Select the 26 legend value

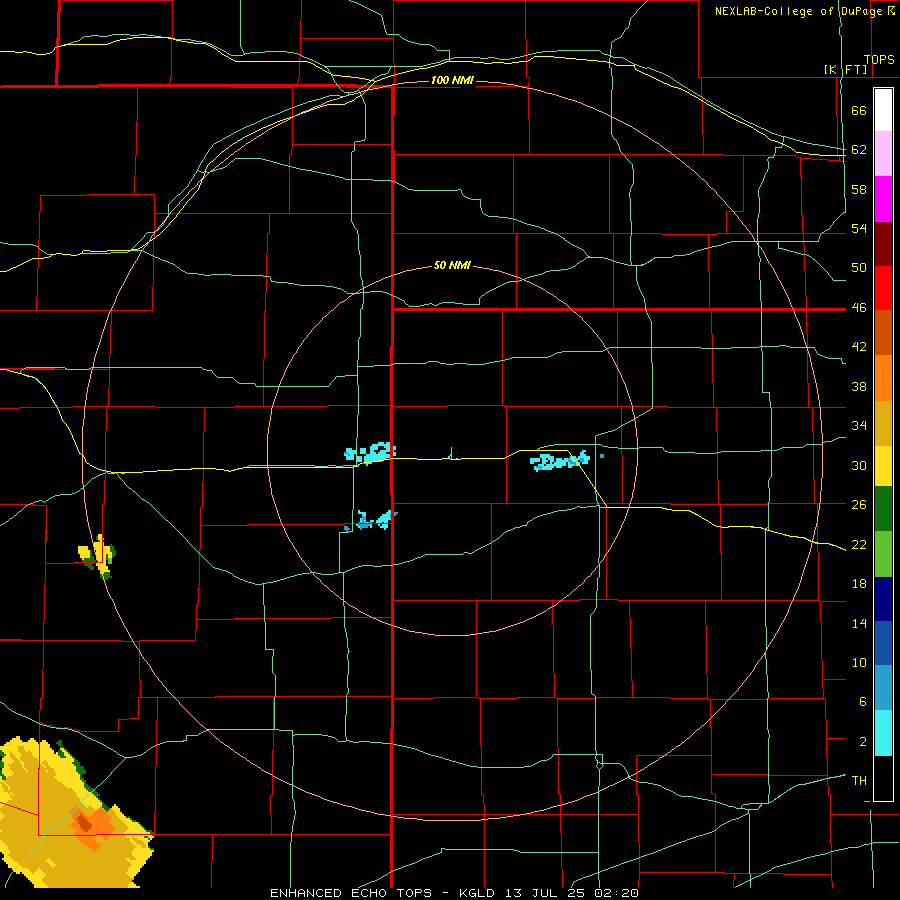click(859, 505)
